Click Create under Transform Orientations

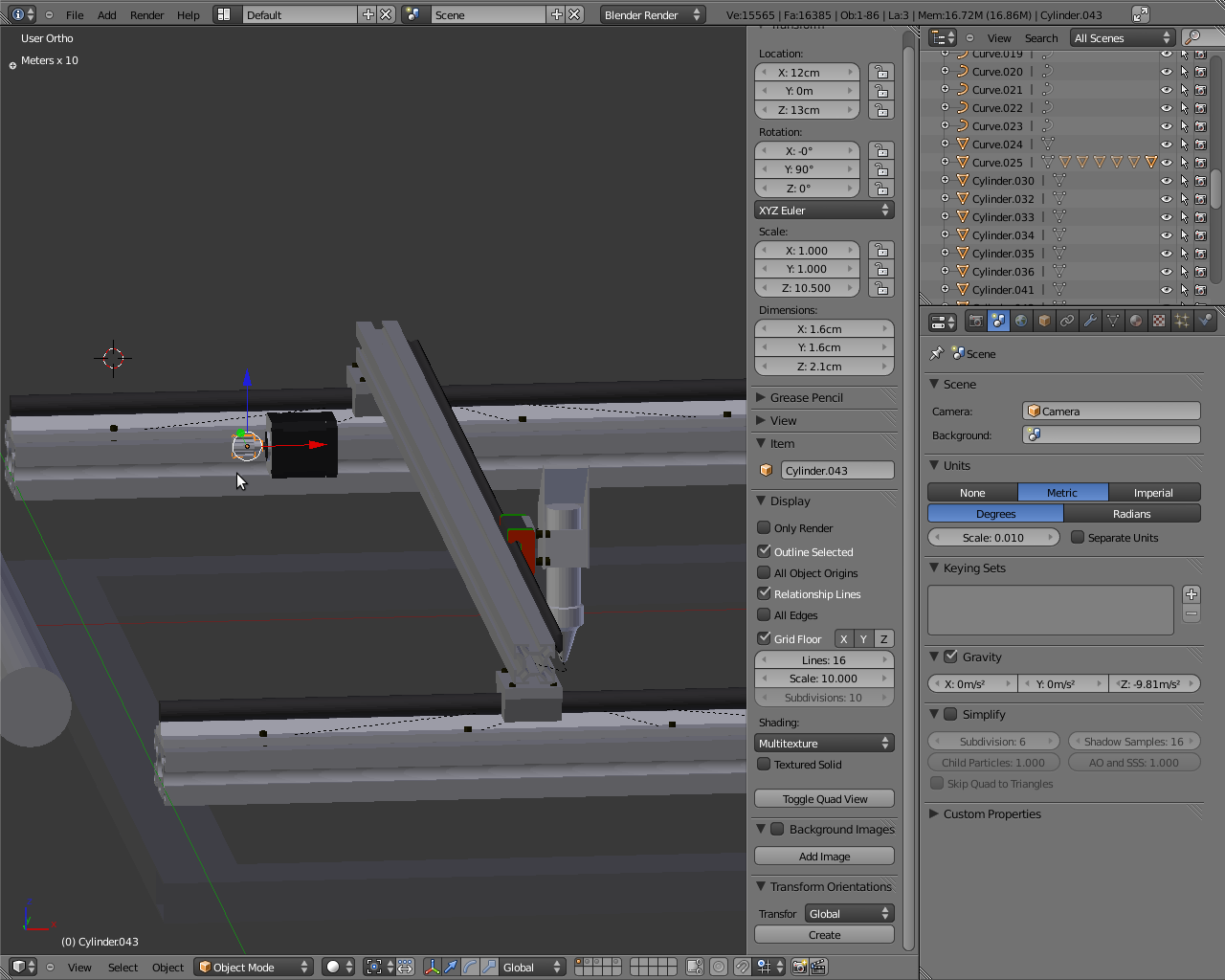click(824, 935)
